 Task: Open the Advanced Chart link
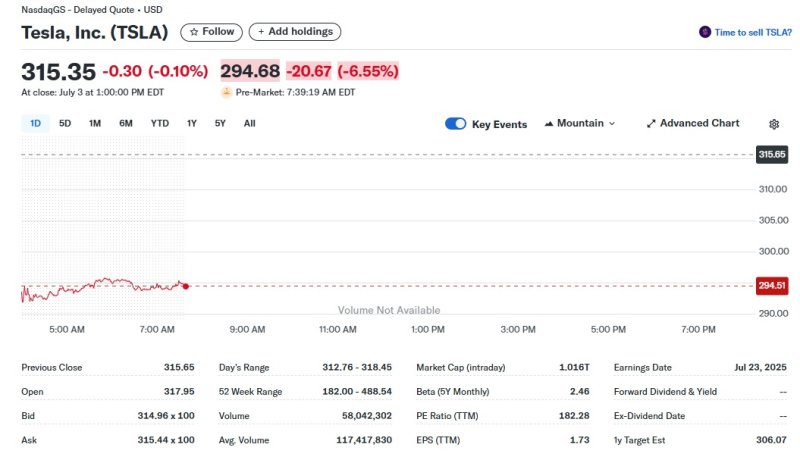[693, 123]
